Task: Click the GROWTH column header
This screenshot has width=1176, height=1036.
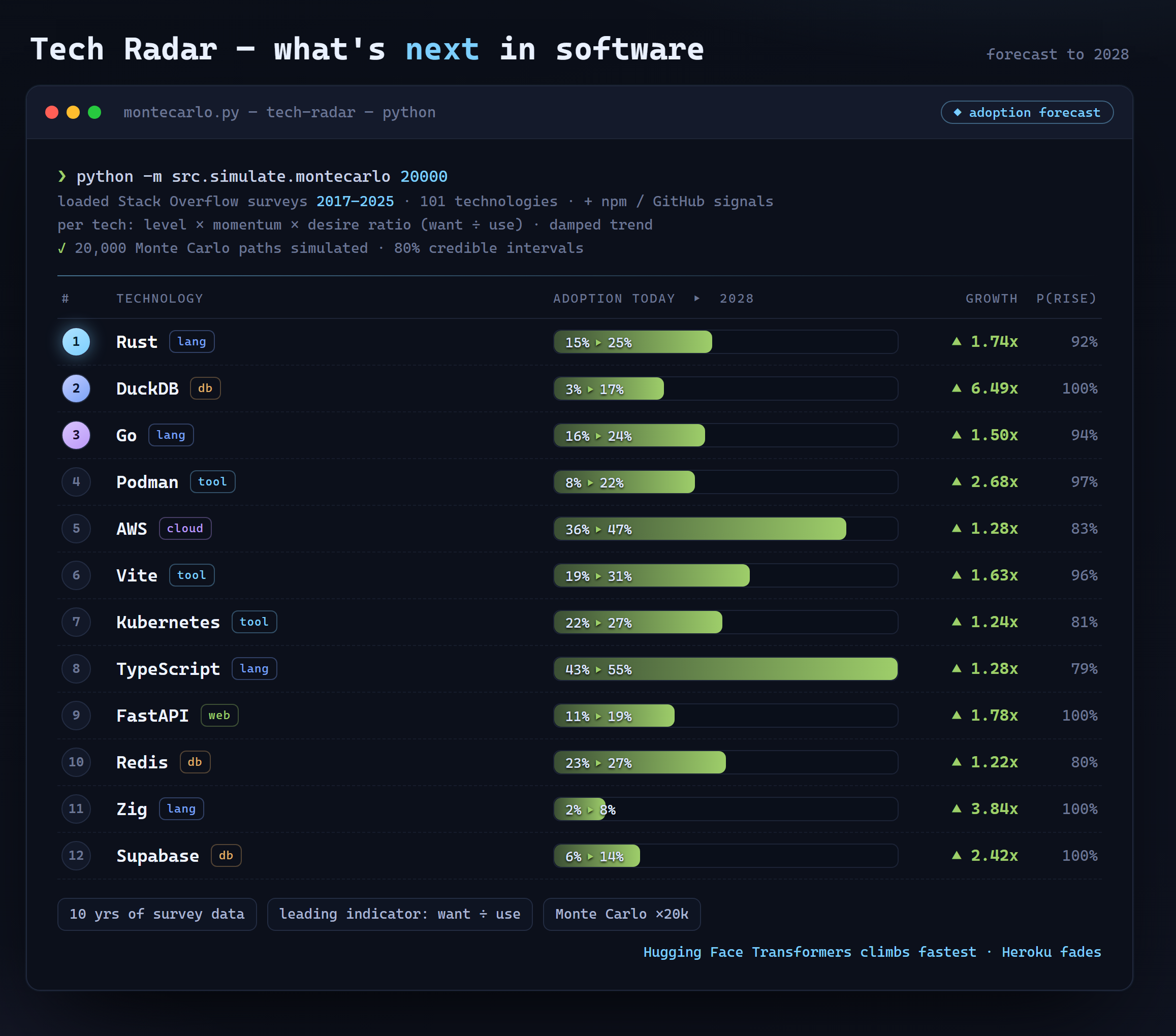Action: click(991, 299)
